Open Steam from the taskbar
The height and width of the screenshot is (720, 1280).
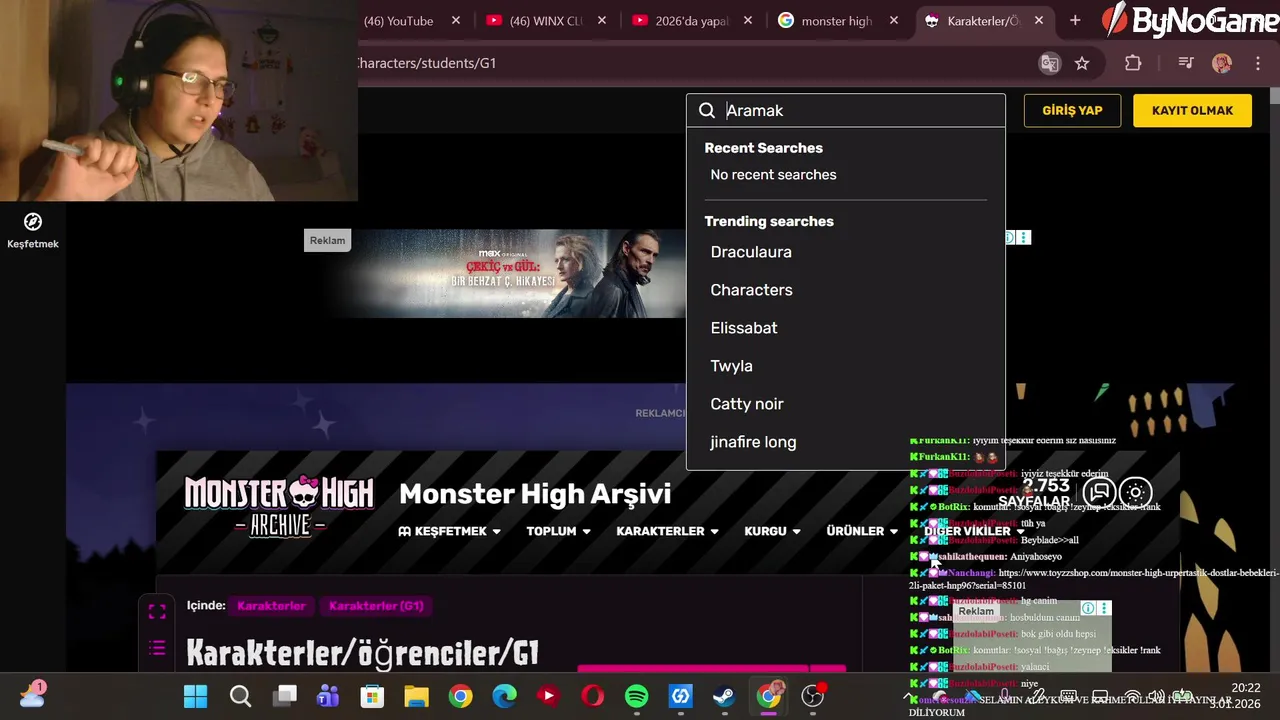(x=724, y=696)
